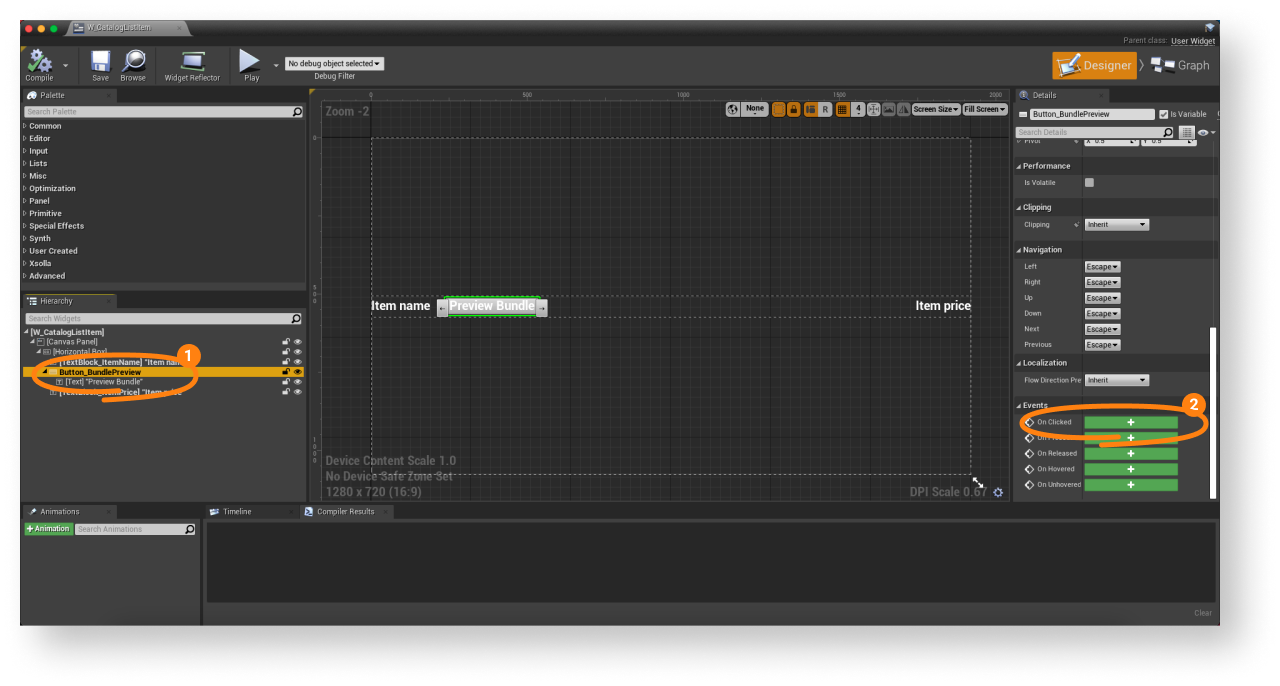The image size is (1280, 686).
Task: Hide Button_BundlePreview using its eye icon
Action: tap(297, 372)
